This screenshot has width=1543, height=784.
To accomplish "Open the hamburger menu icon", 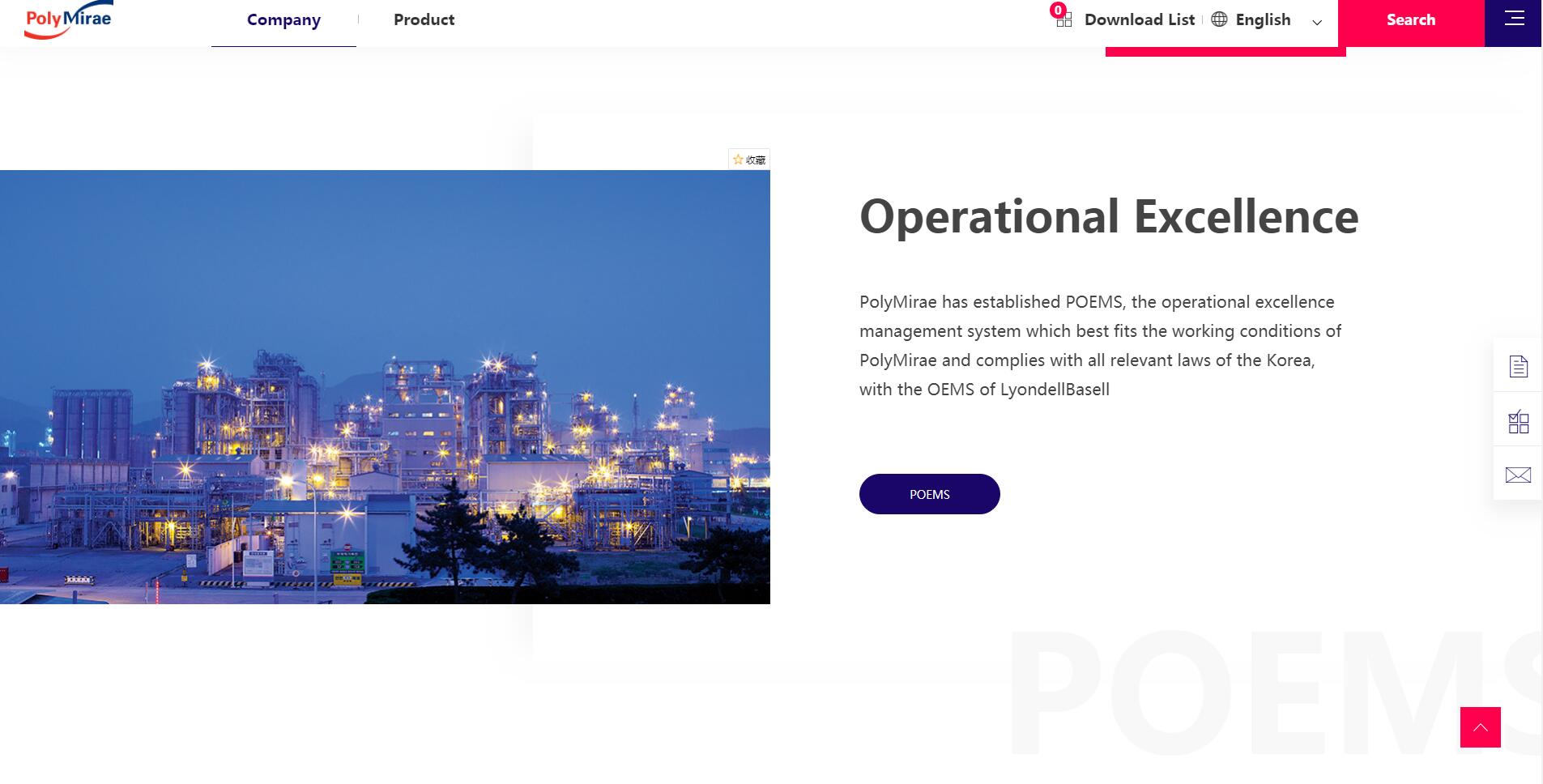I will coord(1514,19).
